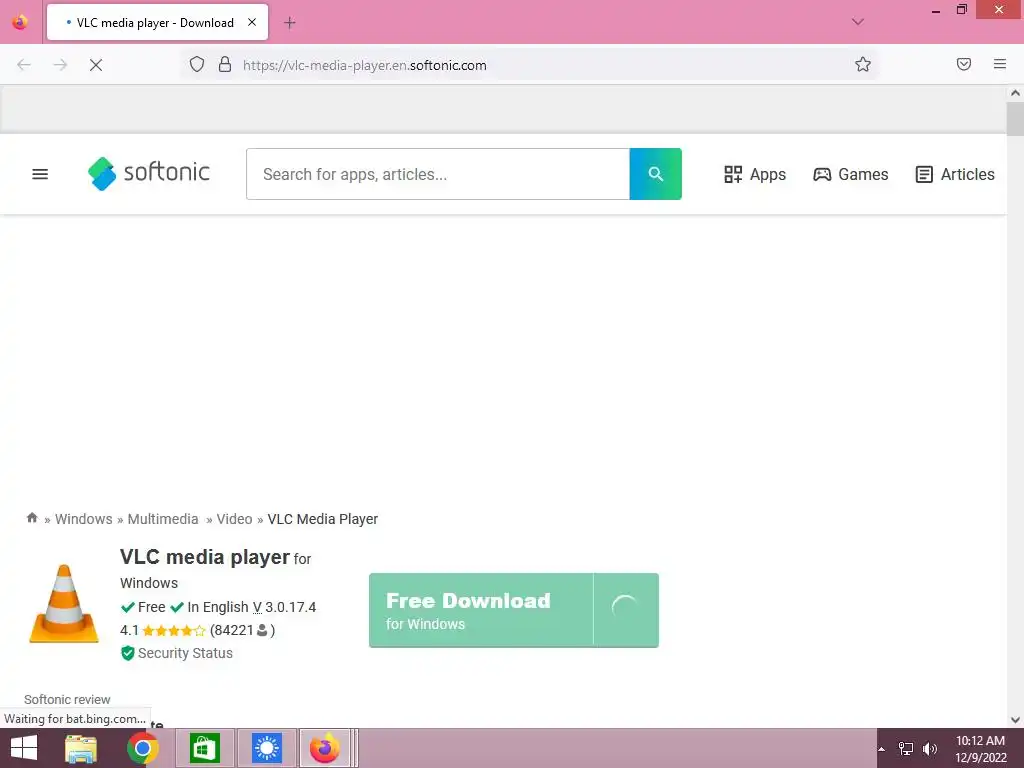The image size is (1024, 768).
Task: Click into the Search for apps field
Action: (x=438, y=174)
